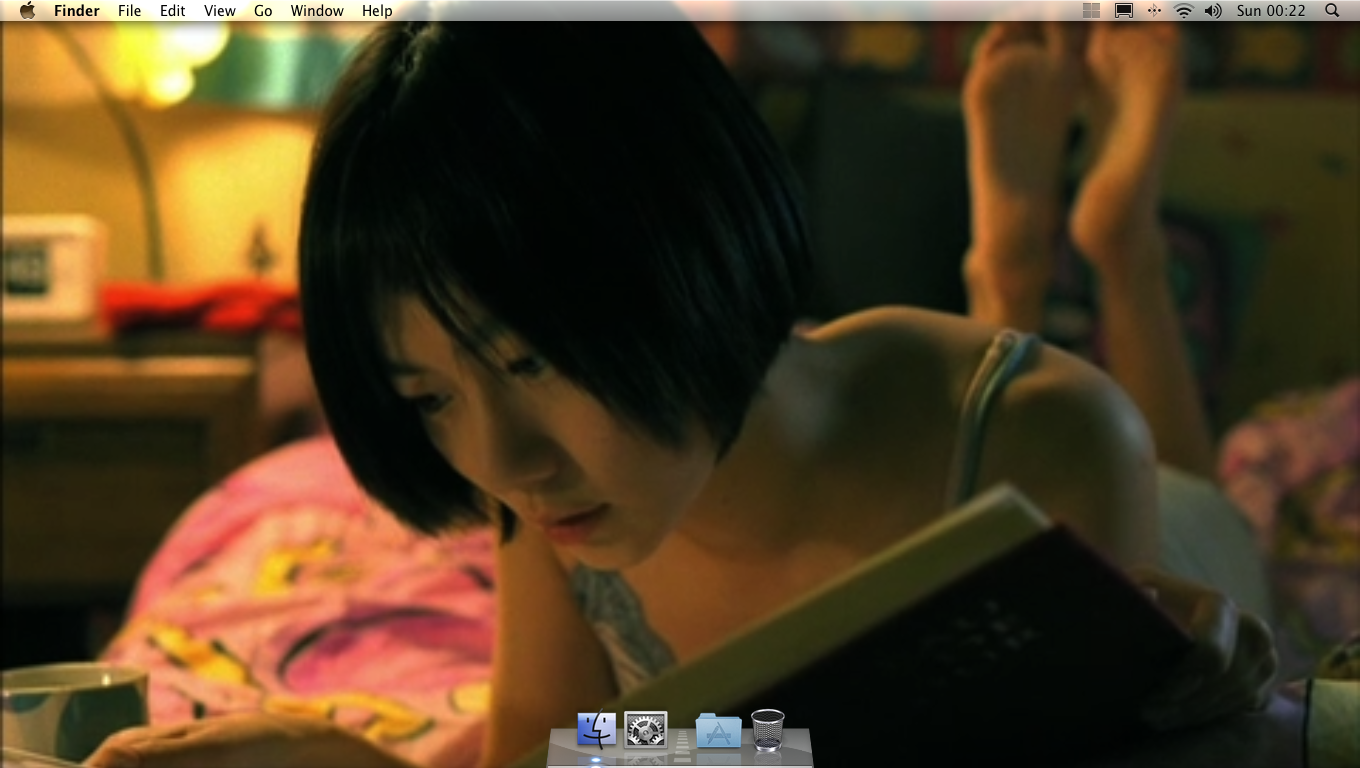Open the View menu
The image size is (1360, 768).
point(220,10)
